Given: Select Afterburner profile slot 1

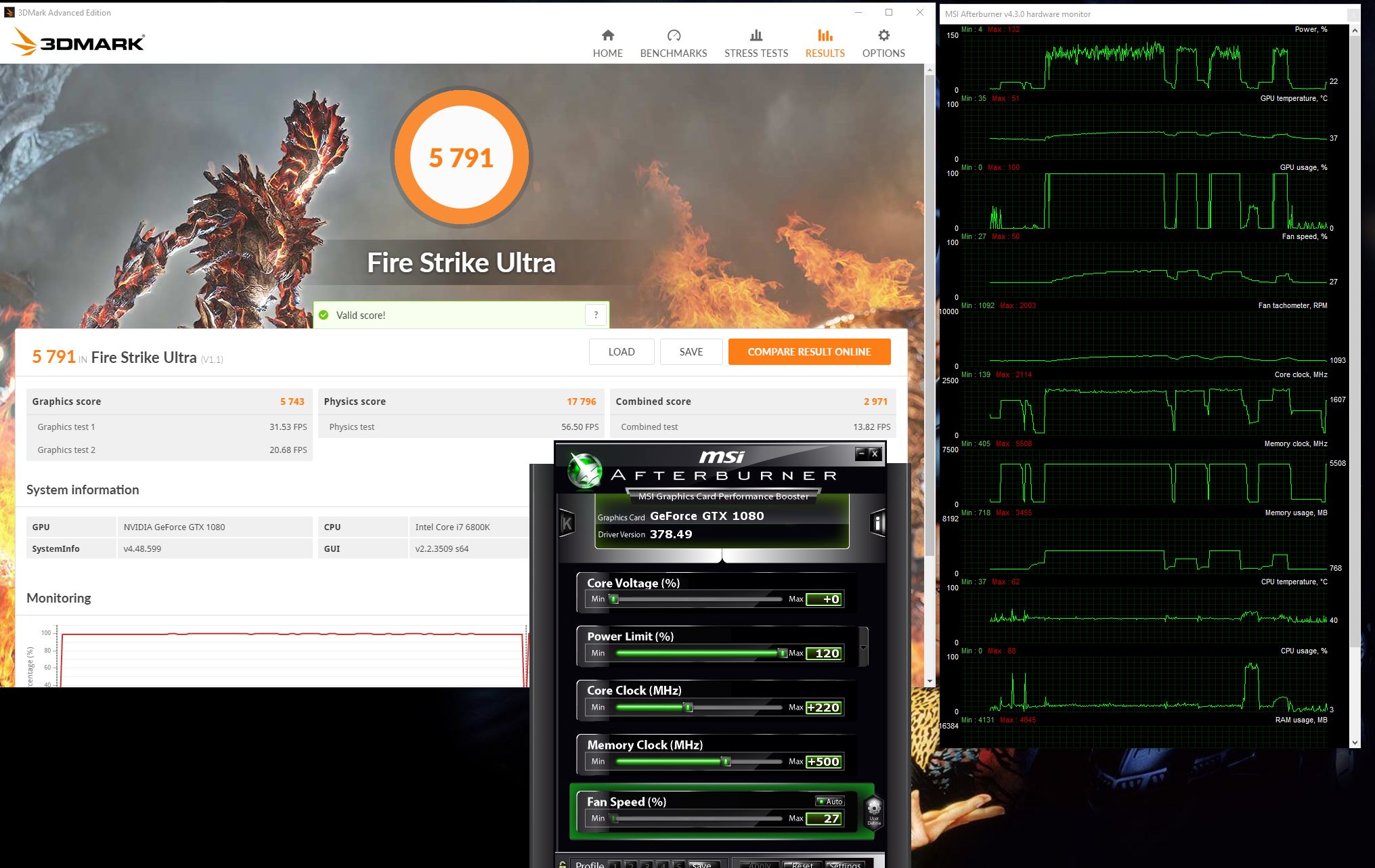Looking at the screenshot, I should point(615,865).
